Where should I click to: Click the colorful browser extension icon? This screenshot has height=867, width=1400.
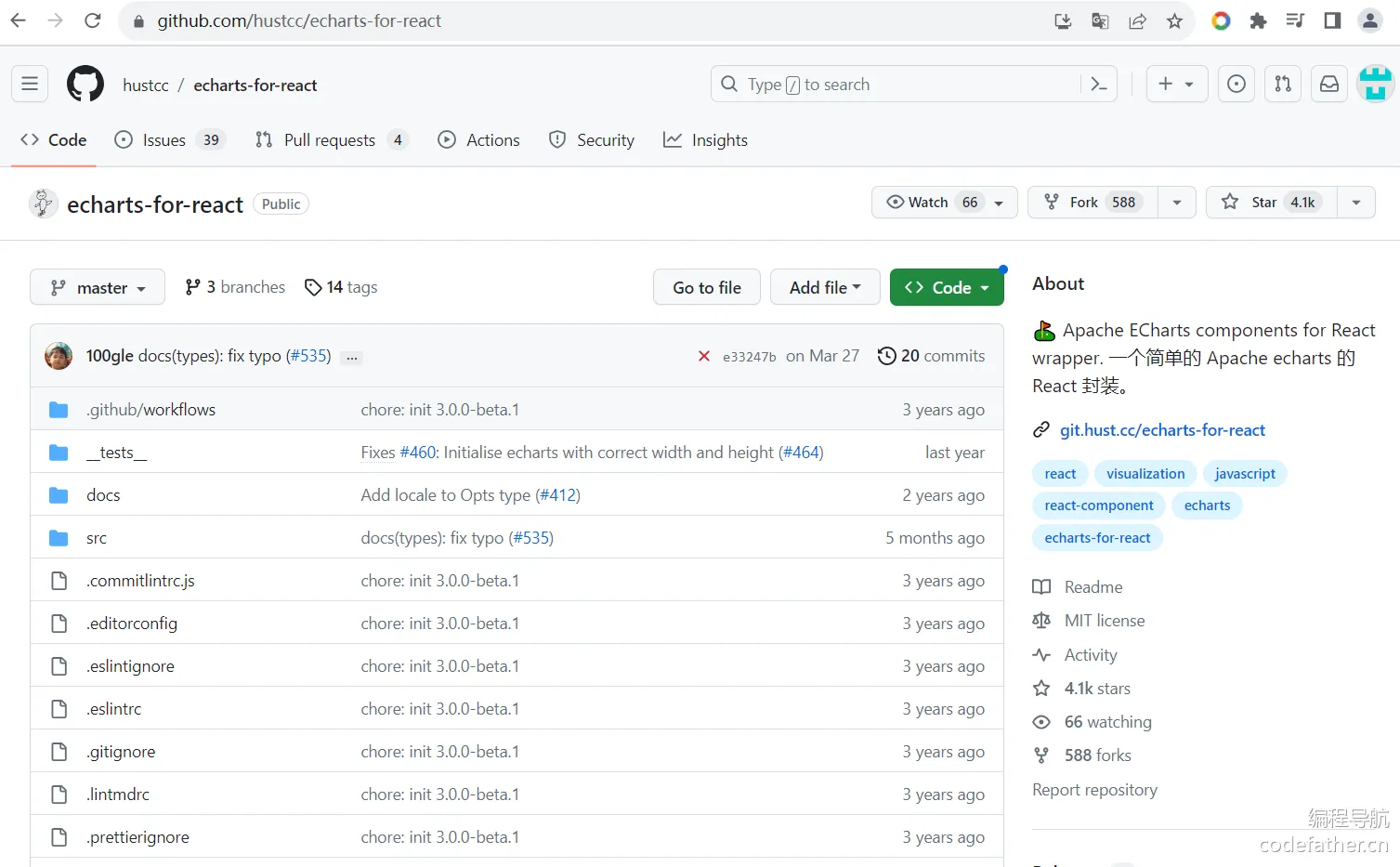point(1221,20)
